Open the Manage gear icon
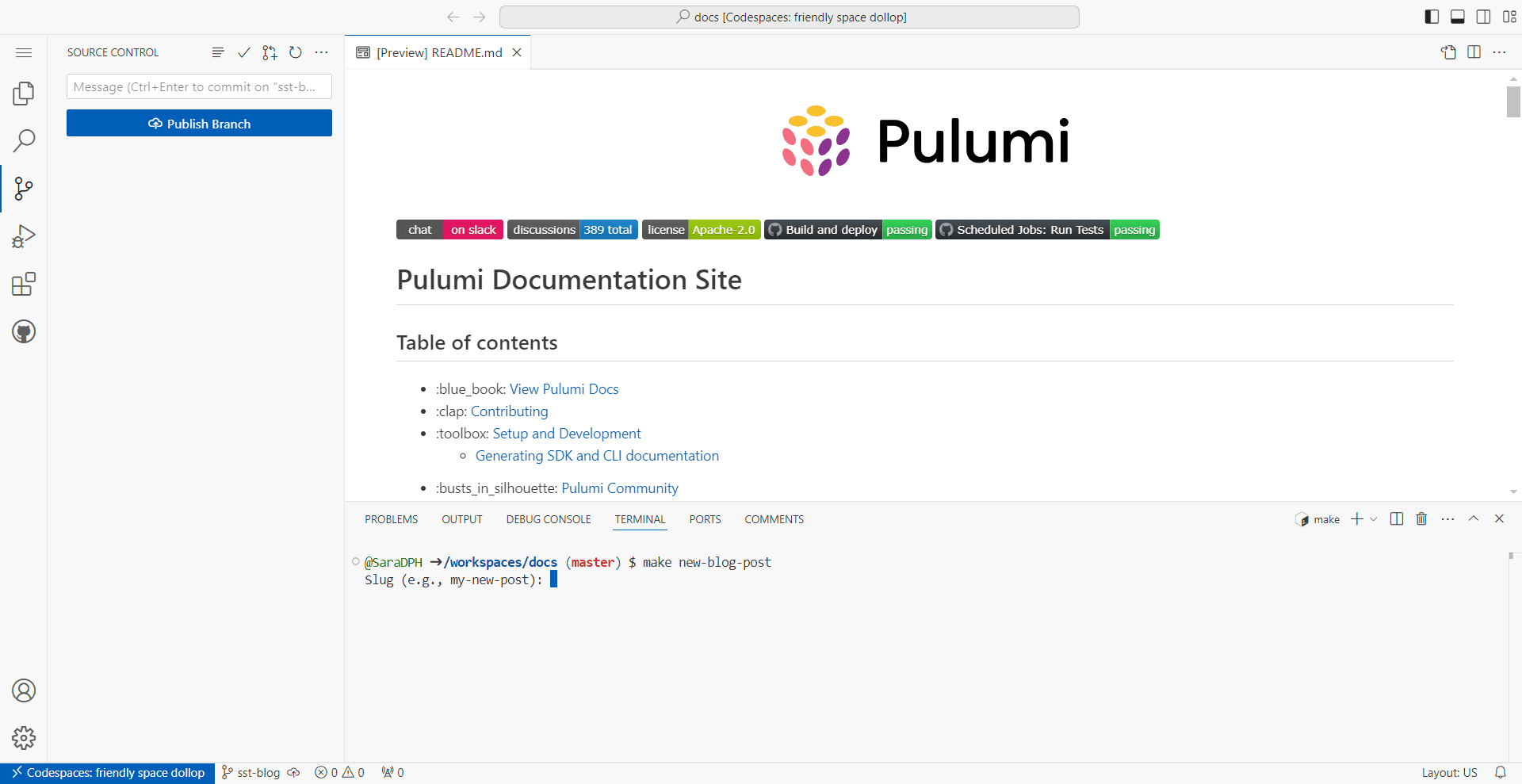This screenshot has height=784, width=1522. pyautogui.click(x=24, y=738)
